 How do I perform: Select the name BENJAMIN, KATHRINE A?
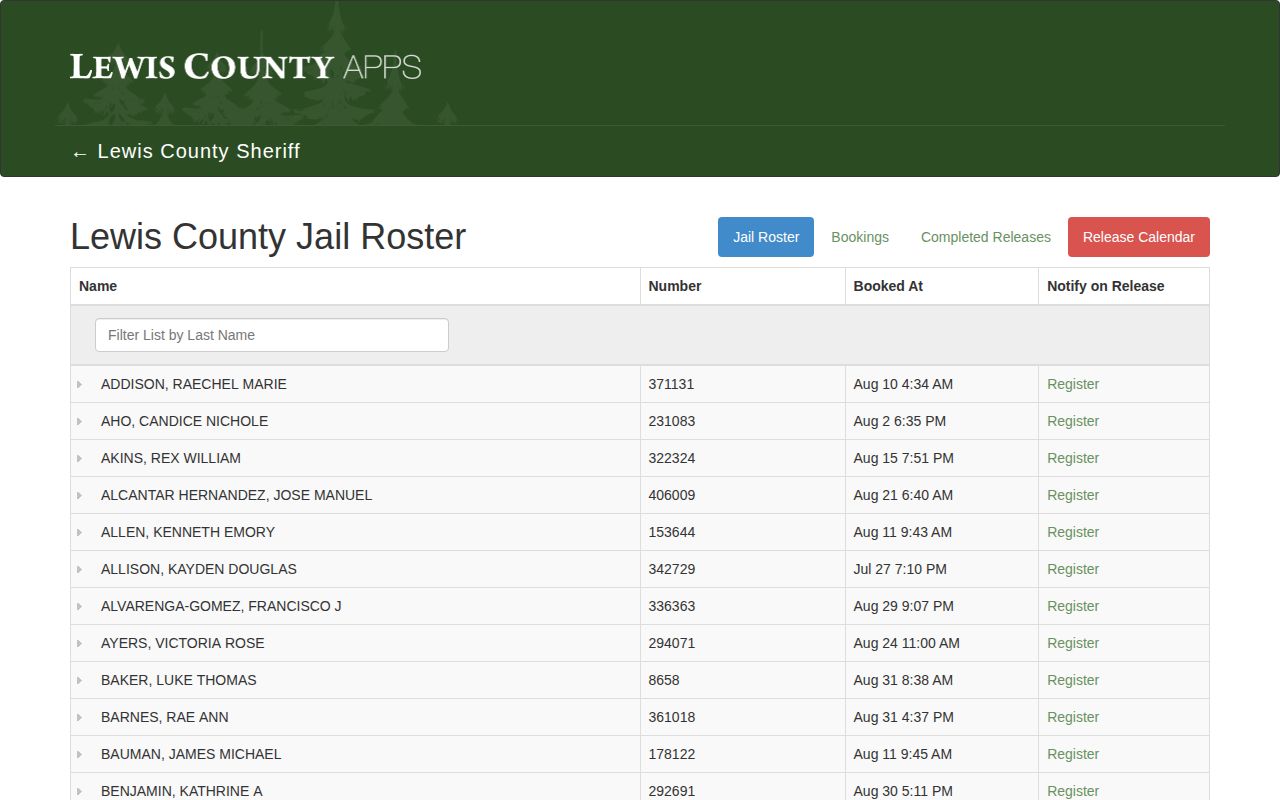click(182, 791)
